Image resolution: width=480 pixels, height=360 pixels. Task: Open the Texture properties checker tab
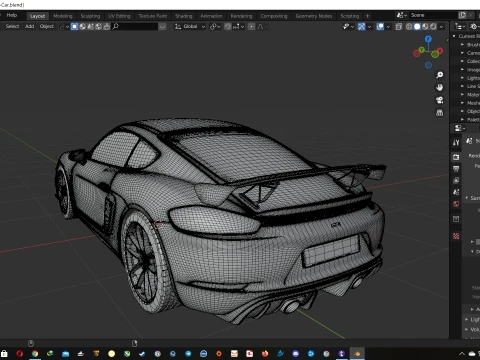point(456,236)
